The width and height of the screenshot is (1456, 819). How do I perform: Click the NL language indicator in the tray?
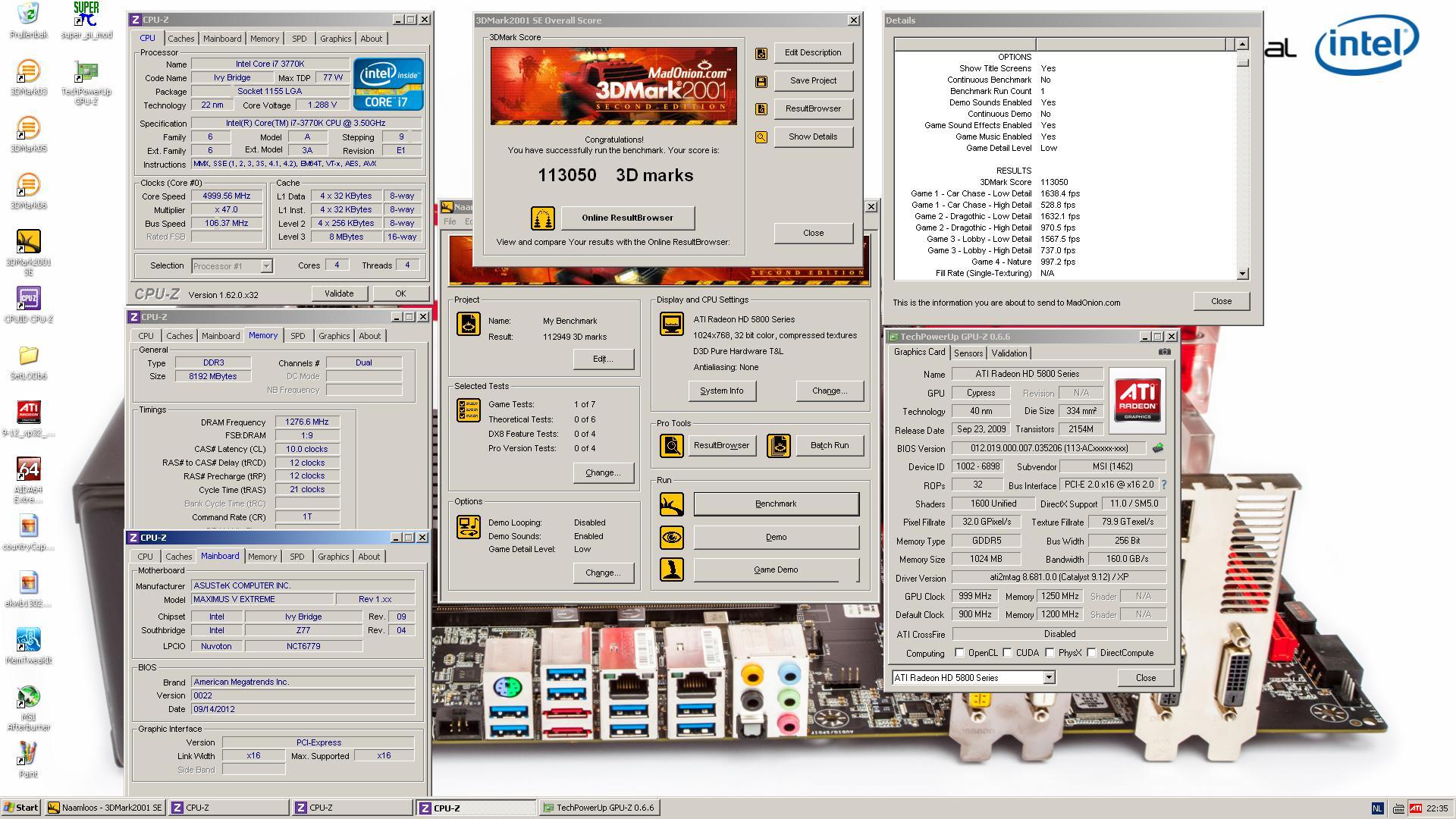(x=1377, y=809)
